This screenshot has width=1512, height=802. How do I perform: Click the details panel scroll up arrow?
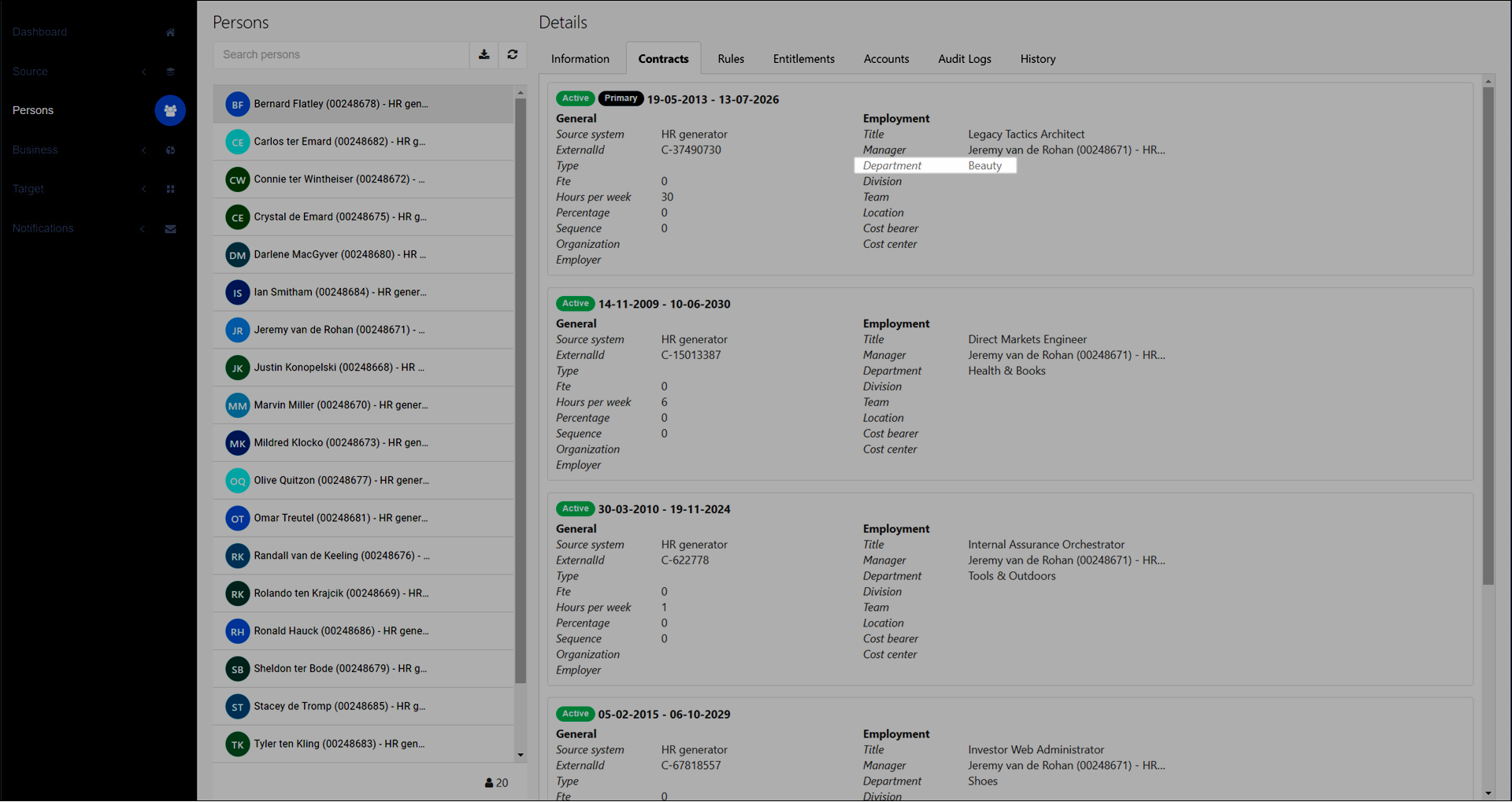click(x=1488, y=81)
